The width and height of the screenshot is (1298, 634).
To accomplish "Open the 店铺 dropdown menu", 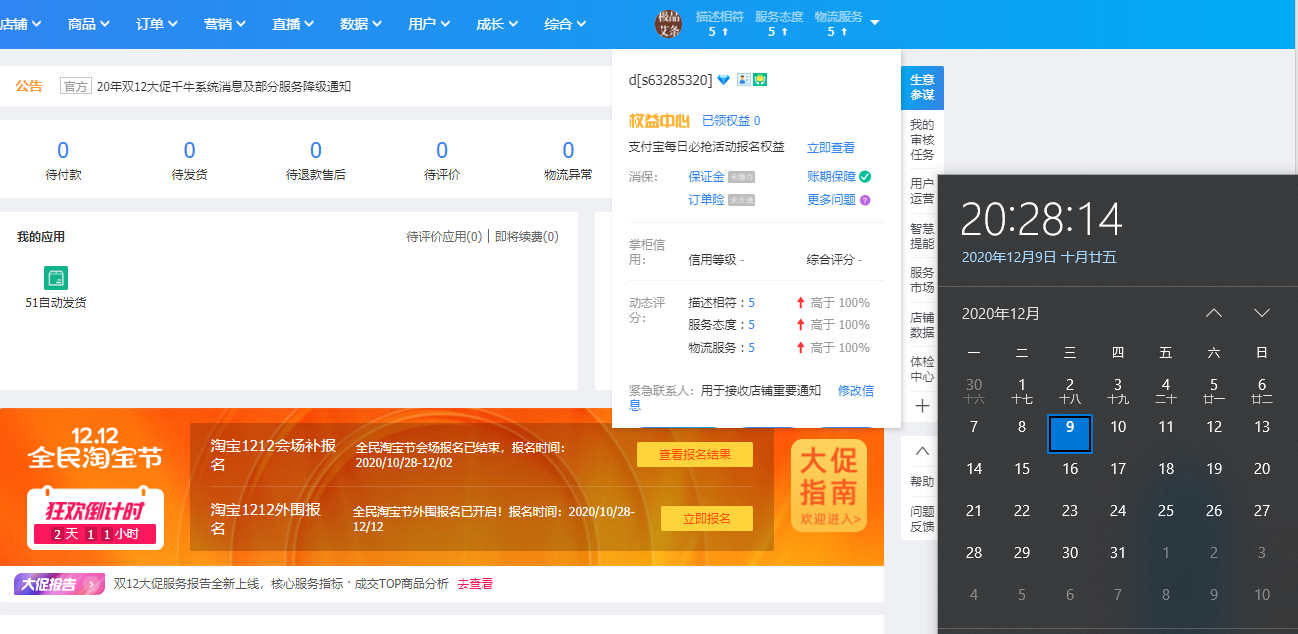I will coord(21,24).
